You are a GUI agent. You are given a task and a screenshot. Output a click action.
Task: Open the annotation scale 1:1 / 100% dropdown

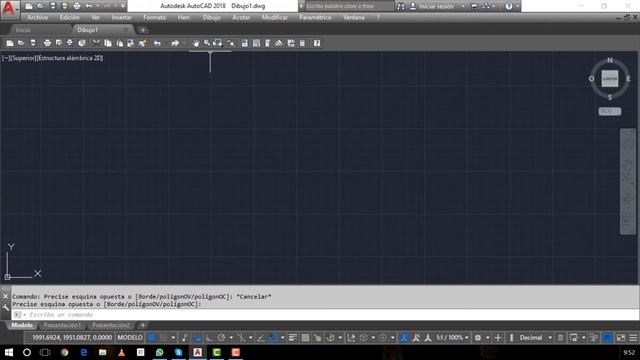(452, 338)
